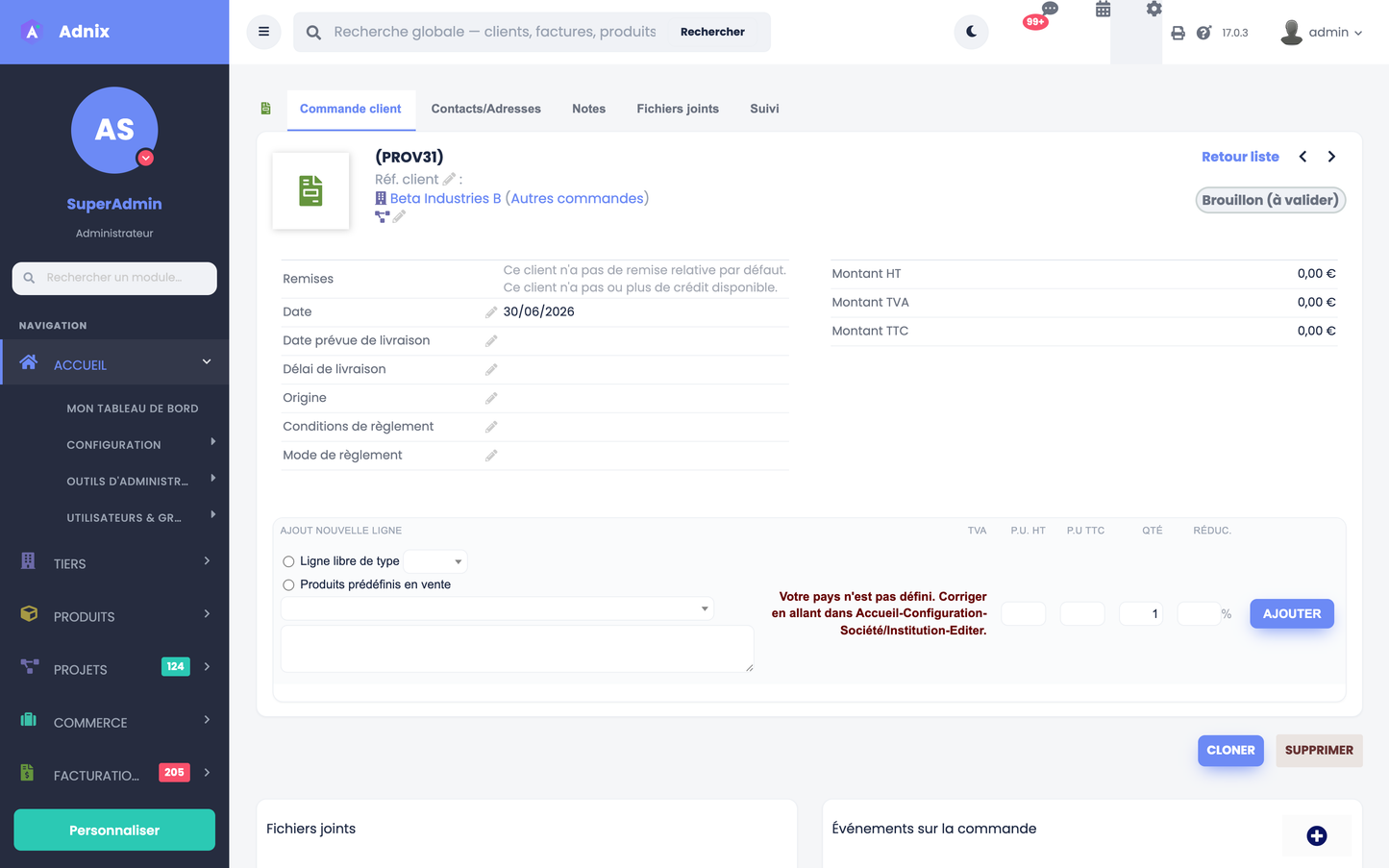The width and height of the screenshot is (1389, 868).
Task: Open the calendar icon in the top bar
Action: click(x=1103, y=10)
